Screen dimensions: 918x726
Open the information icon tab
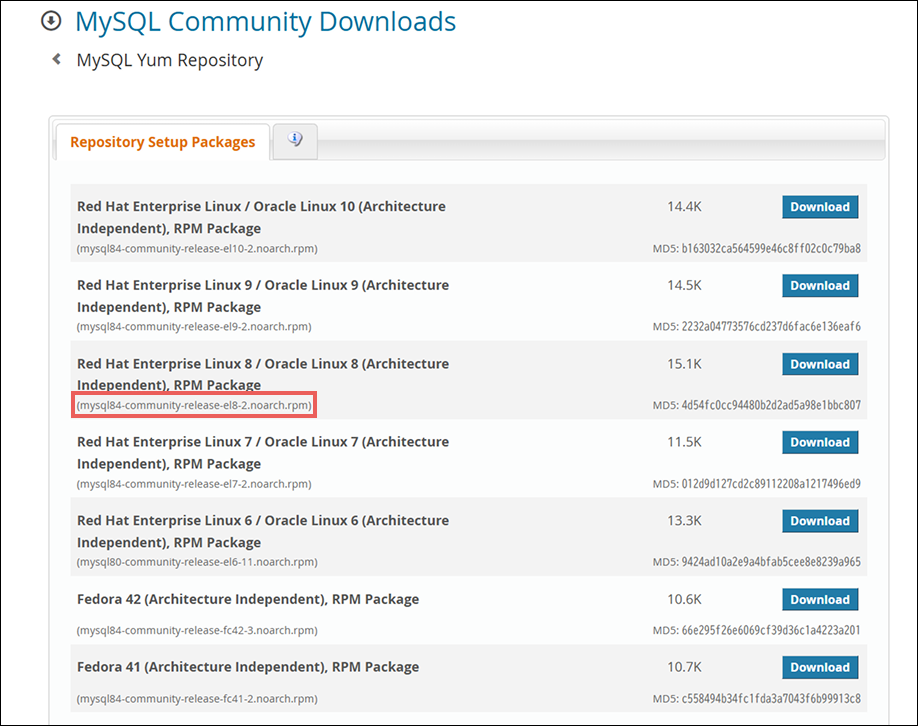pyautogui.click(x=295, y=141)
